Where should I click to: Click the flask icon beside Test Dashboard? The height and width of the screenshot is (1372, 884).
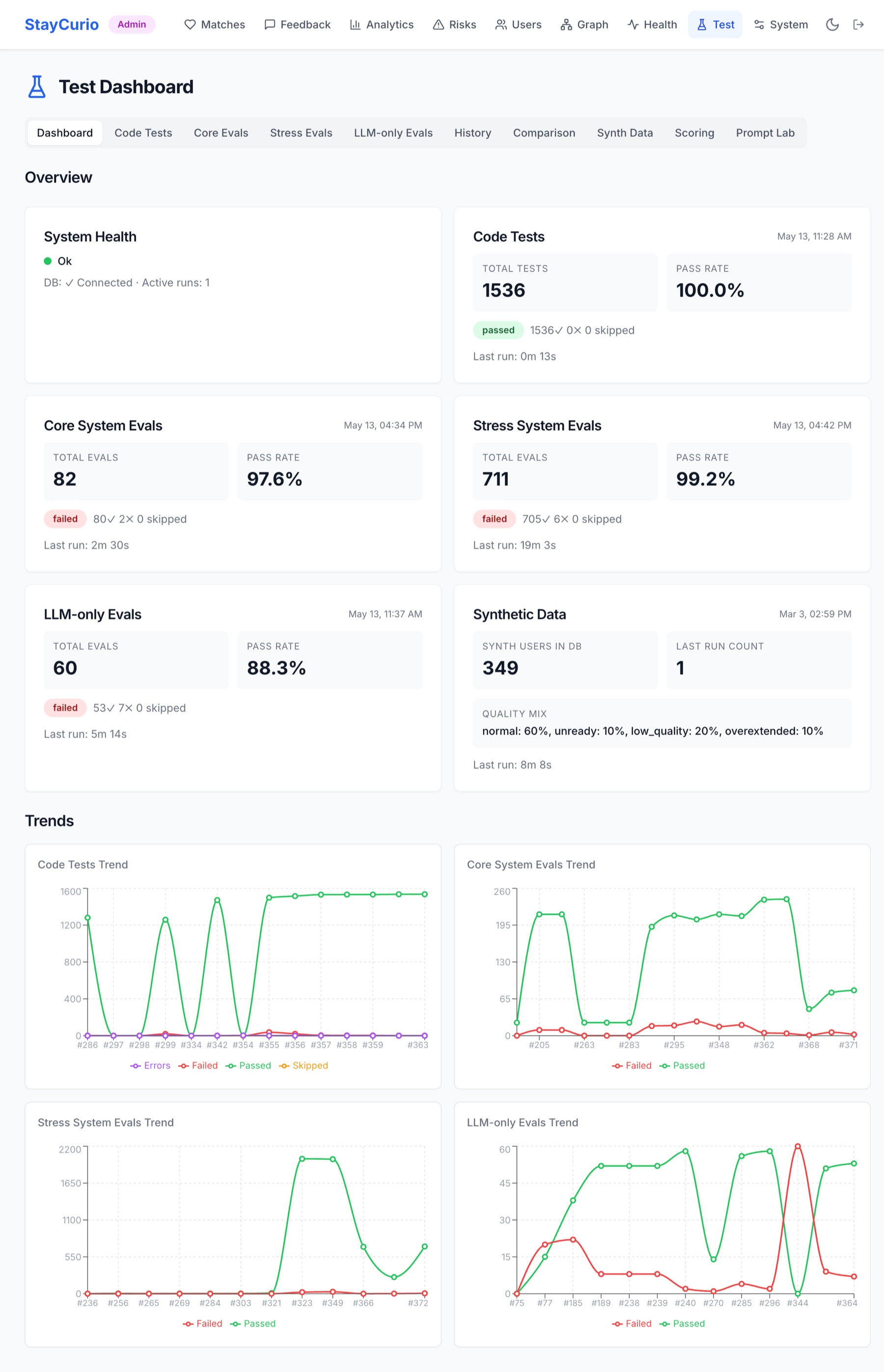point(37,86)
